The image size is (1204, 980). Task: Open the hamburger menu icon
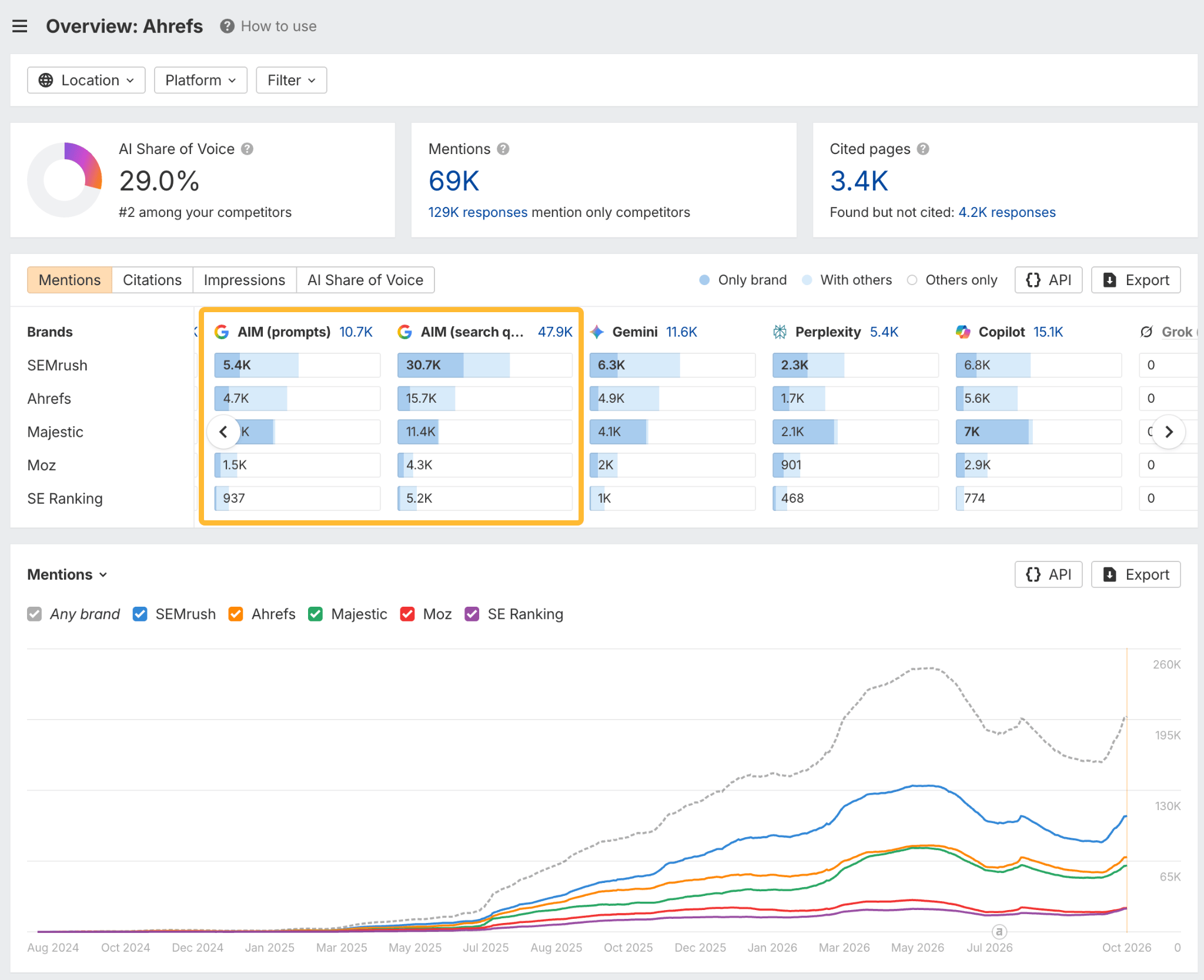[x=20, y=26]
